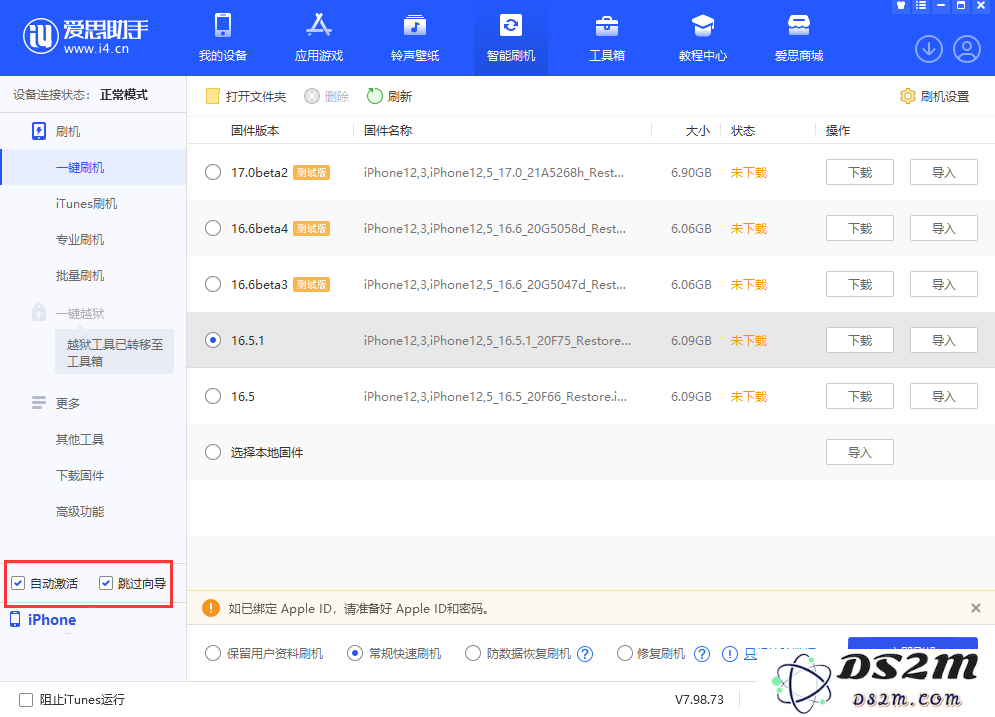
Task: Click 导入 for 16.6beta3 firmware
Action: (944, 284)
